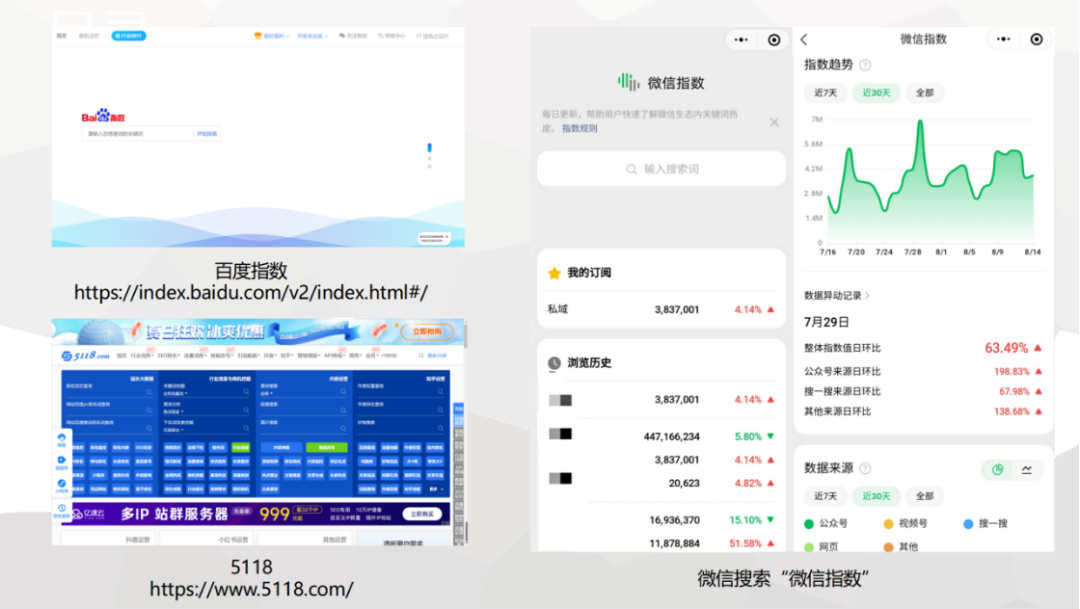The image size is (1080, 609).
Task: Click pixelated keyword thumbnail beside 447,166,234
Action: tap(560, 434)
